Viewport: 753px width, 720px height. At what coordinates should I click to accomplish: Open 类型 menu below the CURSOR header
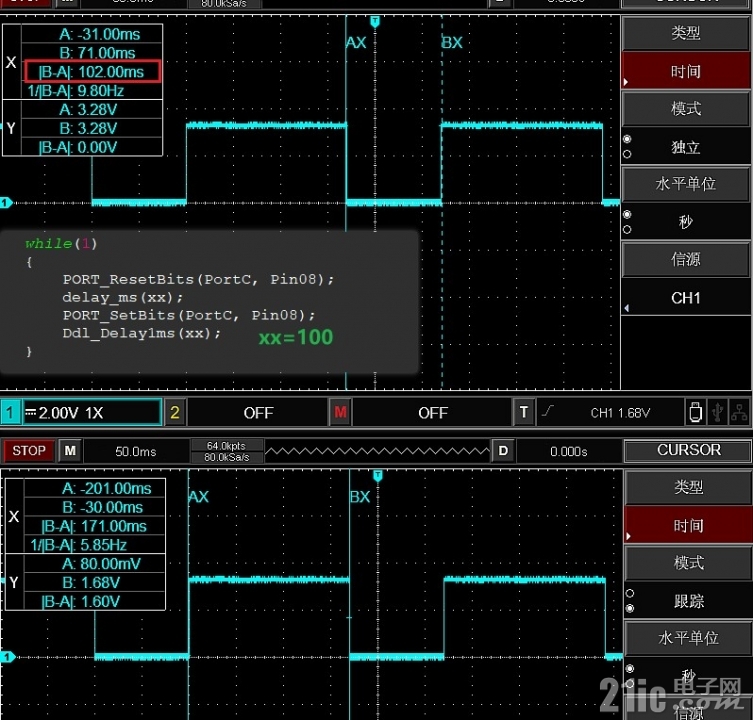coord(688,487)
